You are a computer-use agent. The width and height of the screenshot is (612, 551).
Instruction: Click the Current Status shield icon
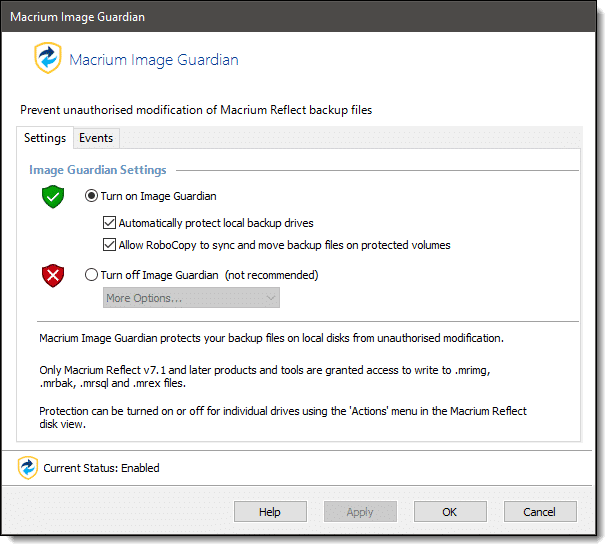[x=28, y=467]
